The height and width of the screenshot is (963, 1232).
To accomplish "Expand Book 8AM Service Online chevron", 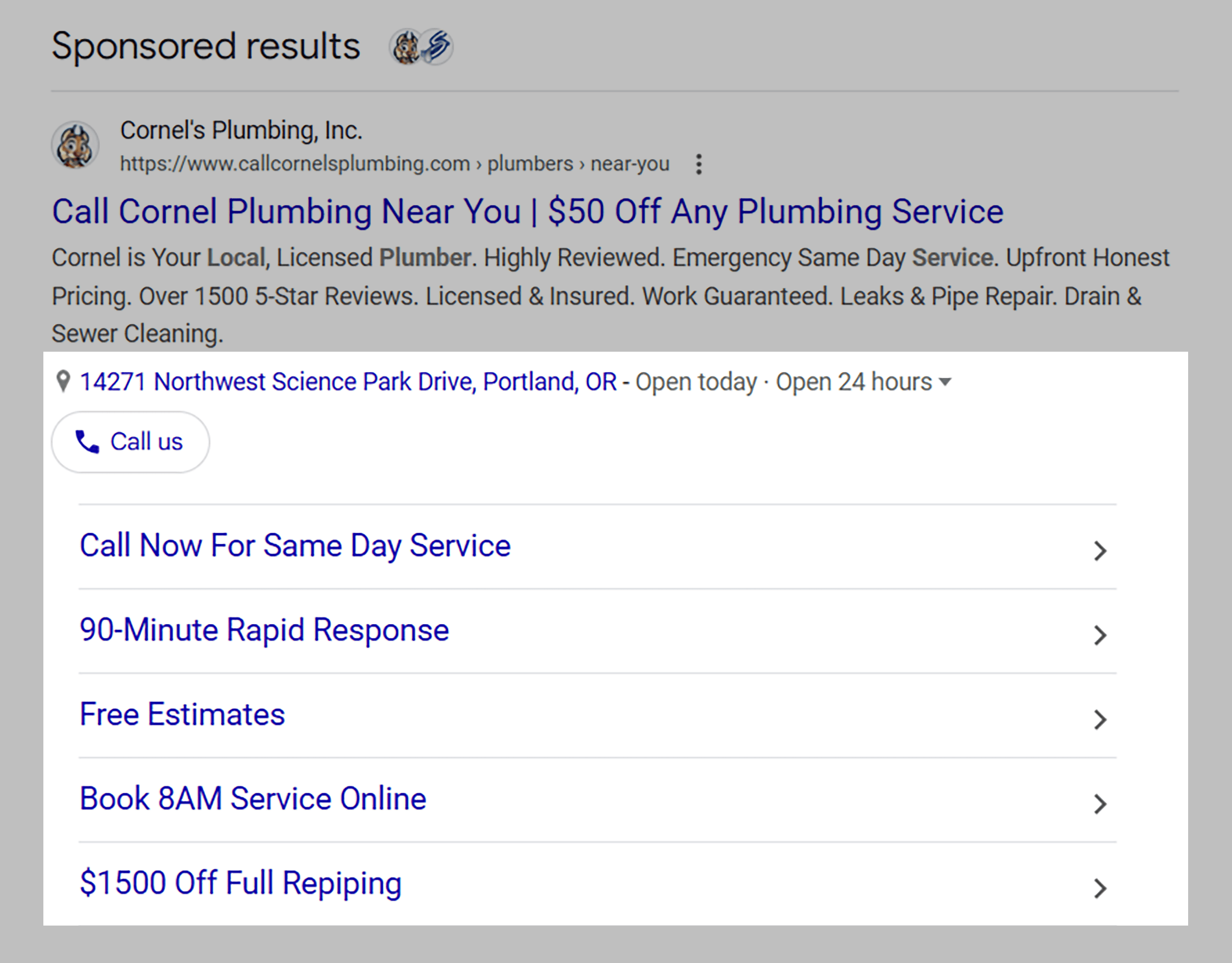I will pyautogui.click(x=1099, y=803).
